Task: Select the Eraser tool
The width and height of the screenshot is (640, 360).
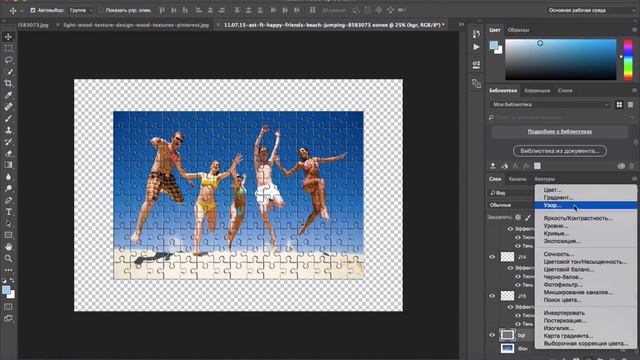Action: click(8, 153)
